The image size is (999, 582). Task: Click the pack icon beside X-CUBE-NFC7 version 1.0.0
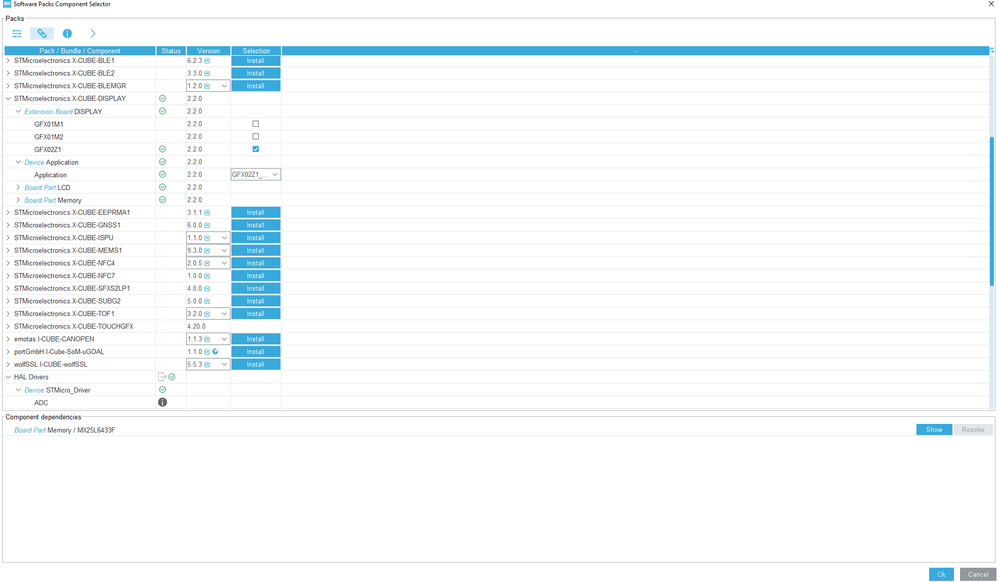point(207,276)
